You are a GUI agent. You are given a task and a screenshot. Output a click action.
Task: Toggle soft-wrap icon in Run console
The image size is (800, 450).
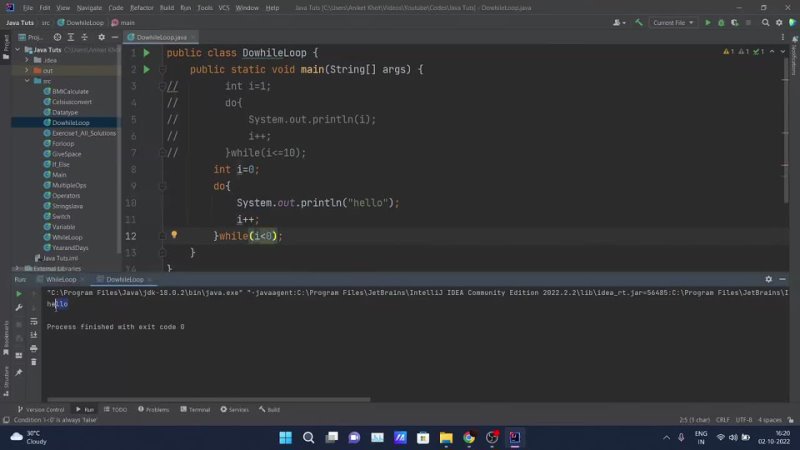click(x=34, y=321)
